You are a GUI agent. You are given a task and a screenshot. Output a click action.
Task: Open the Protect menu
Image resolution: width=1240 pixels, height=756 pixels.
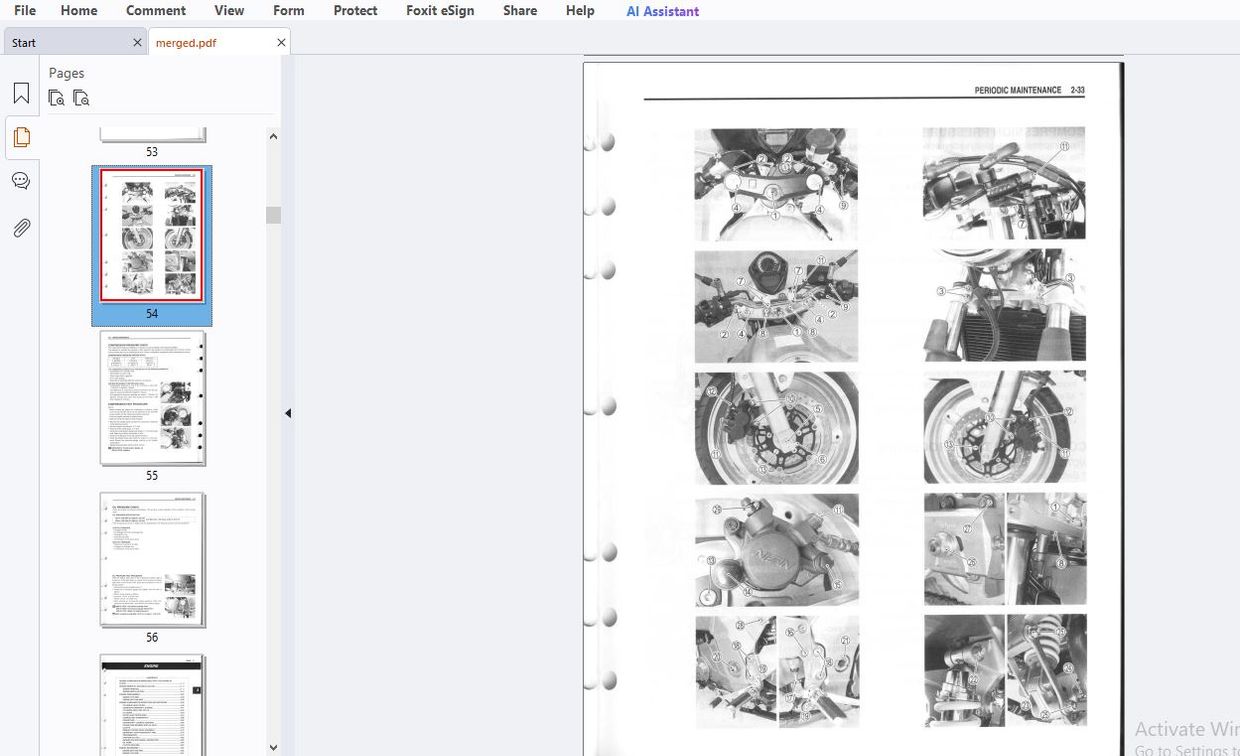(x=355, y=11)
